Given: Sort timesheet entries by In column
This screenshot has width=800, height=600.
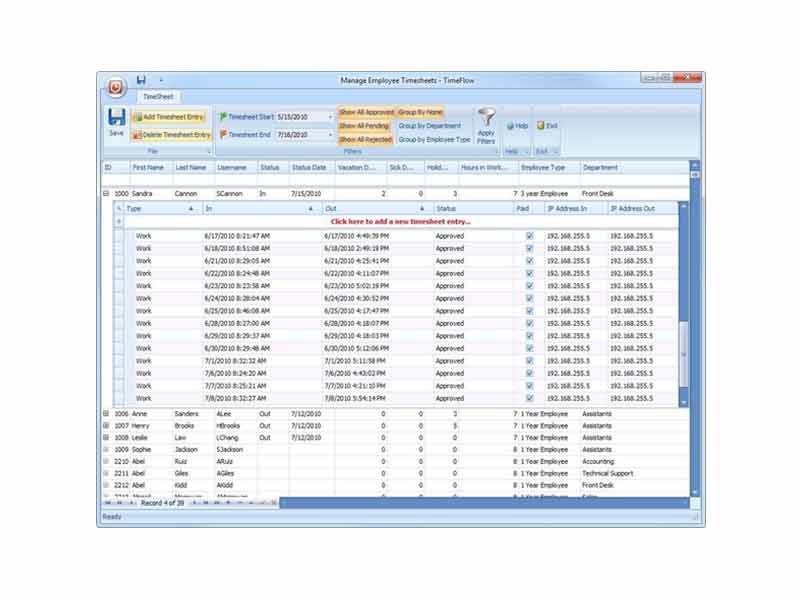Looking at the screenshot, I should coord(262,208).
